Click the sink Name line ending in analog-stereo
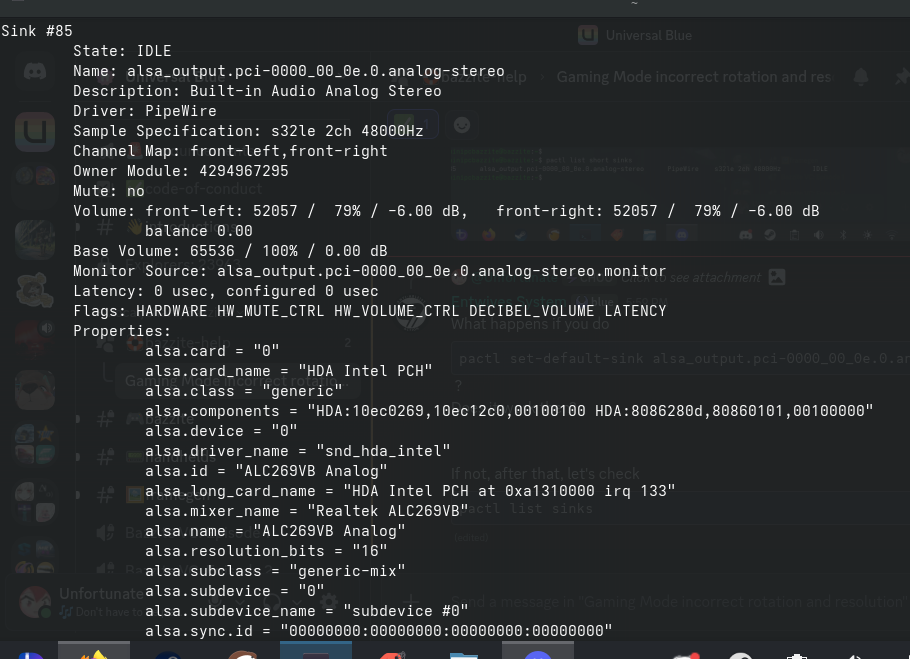Viewport: 910px width, 659px height. point(288,71)
